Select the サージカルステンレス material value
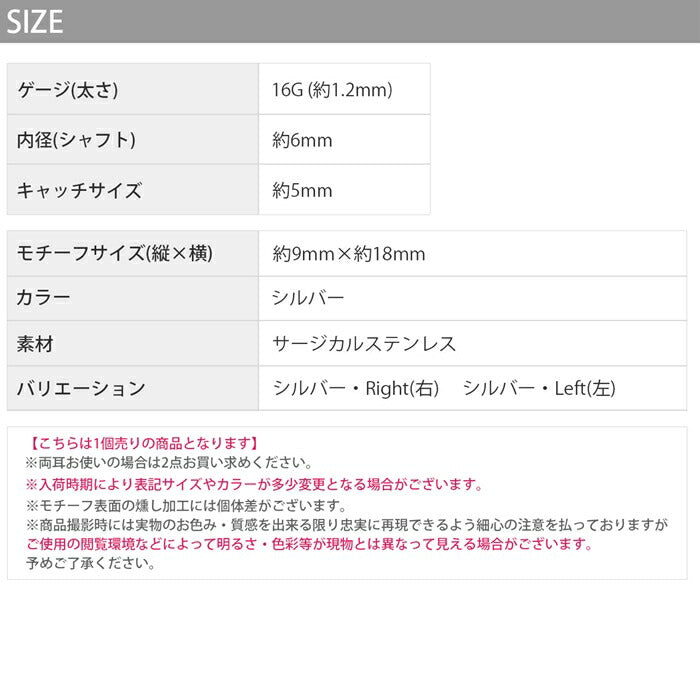The width and height of the screenshot is (700, 700). (x=364, y=344)
